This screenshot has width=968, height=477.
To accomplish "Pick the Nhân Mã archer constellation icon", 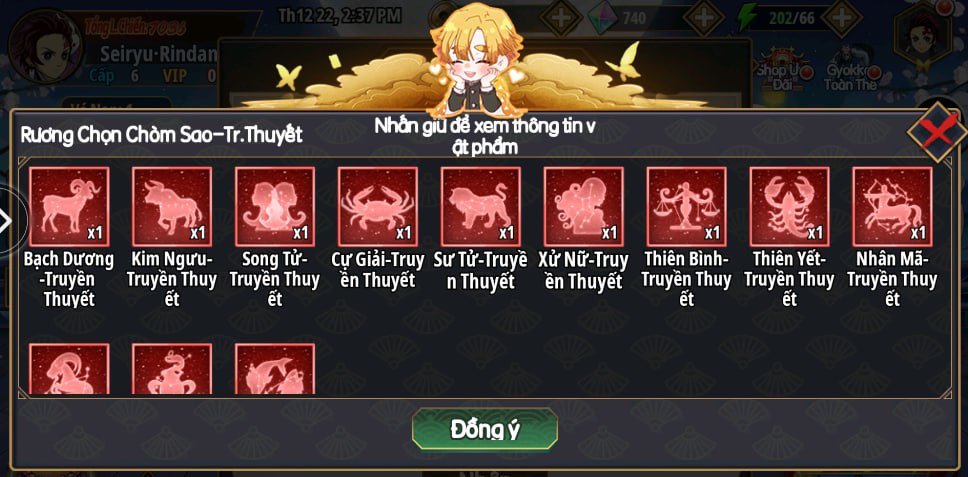I will (x=892, y=207).
